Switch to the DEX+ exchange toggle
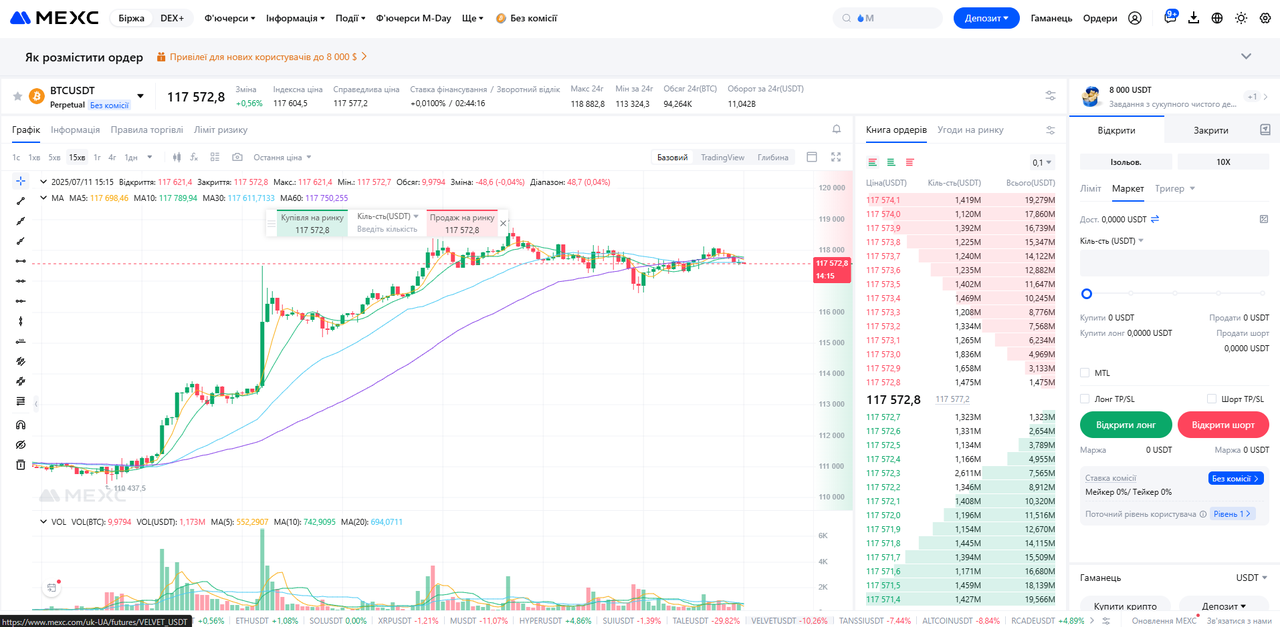Image resolution: width=1280 pixels, height=627 pixels. pos(172,18)
